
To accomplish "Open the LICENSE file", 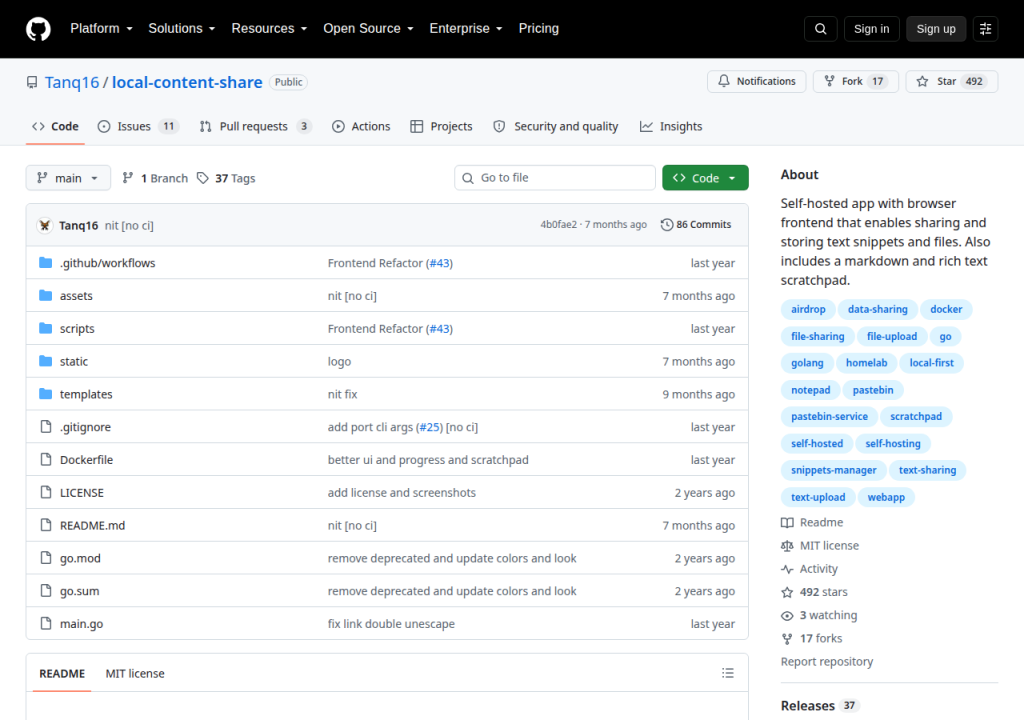I will tap(82, 492).
